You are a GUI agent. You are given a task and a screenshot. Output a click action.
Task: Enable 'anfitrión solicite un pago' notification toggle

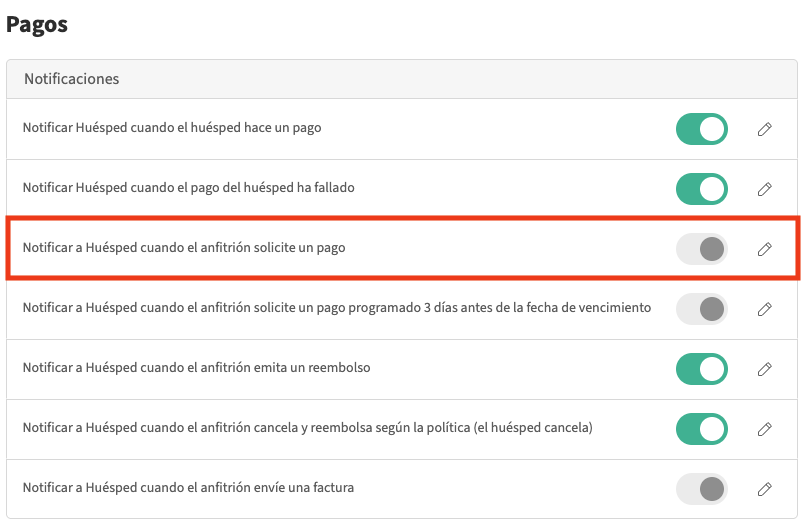(701, 249)
